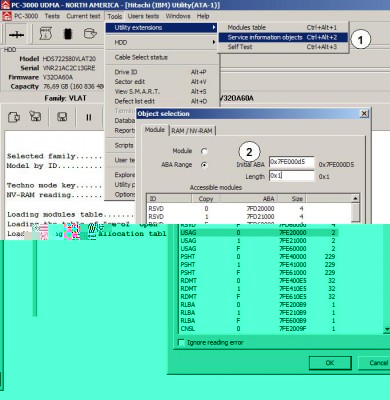Expand the HDD submenu arrow
This screenshot has width=390, height=400.
tap(214, 42)
